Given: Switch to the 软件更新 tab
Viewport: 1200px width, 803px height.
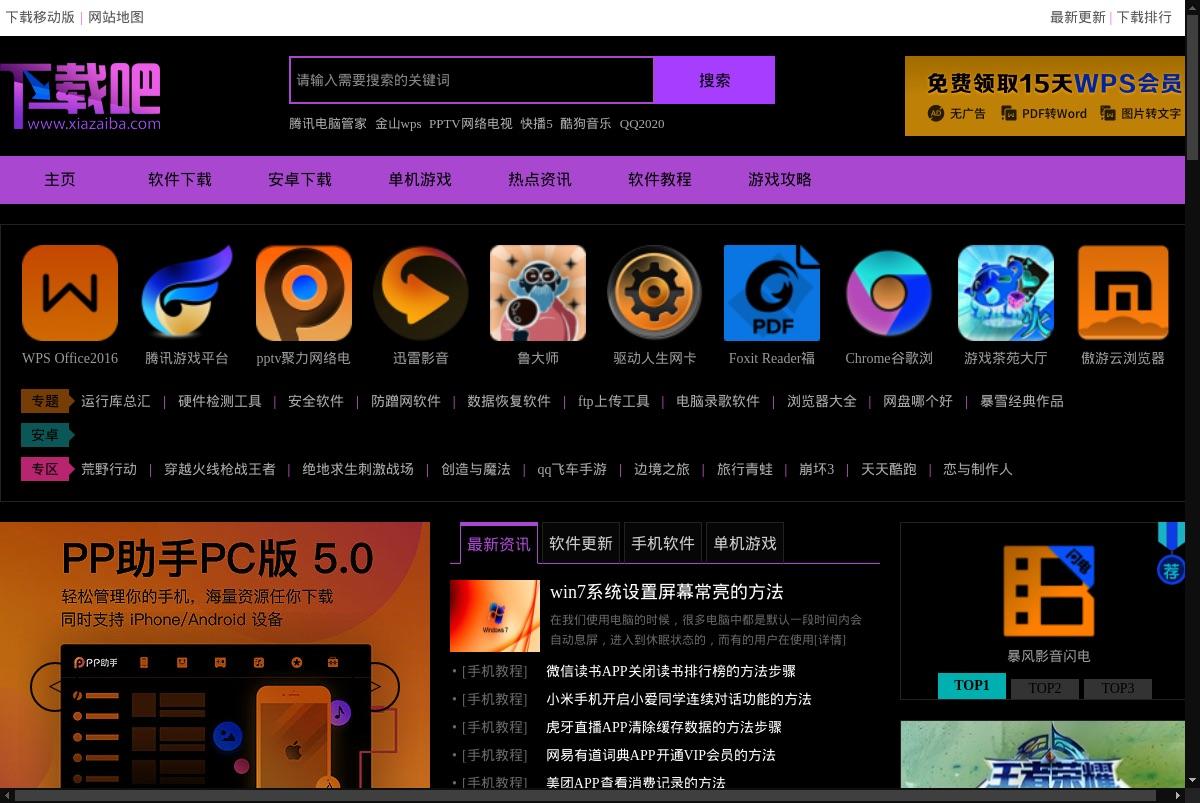Looking at the screenshot, I should tap(581, 543).
